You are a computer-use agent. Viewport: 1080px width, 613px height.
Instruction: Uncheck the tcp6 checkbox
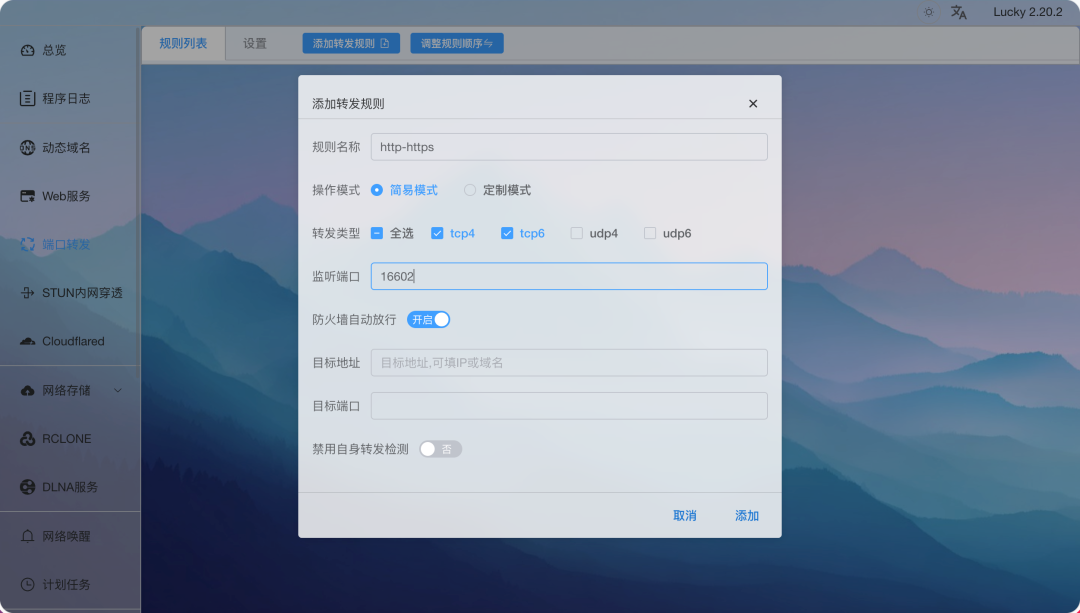507,233
